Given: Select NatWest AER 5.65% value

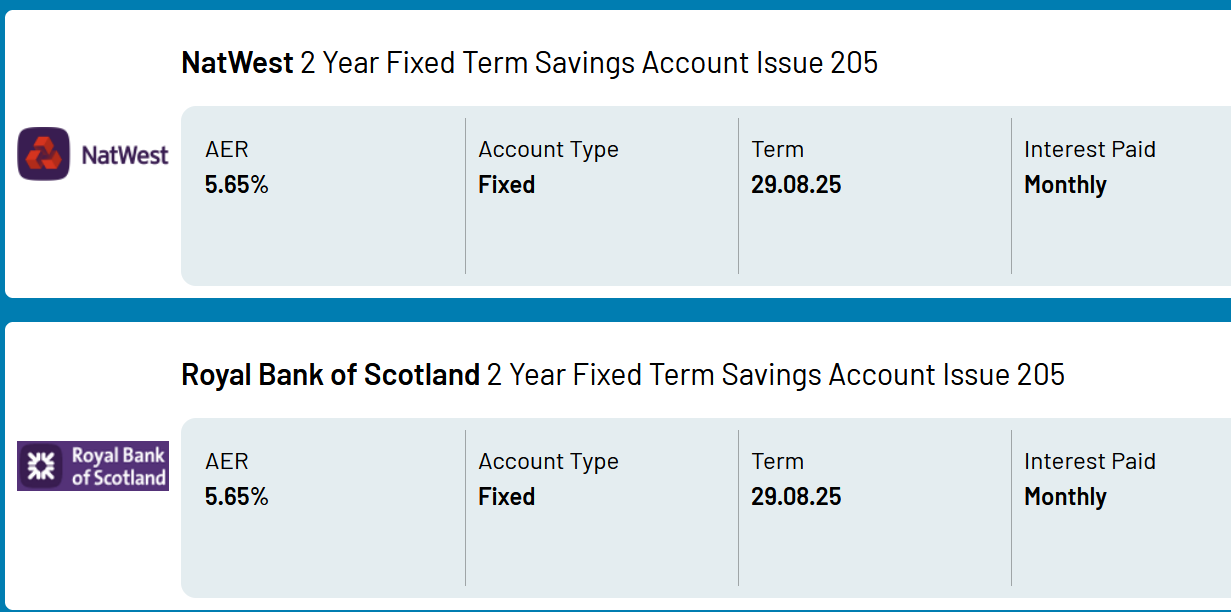Looking at the screenshot, I should [237, 185].
